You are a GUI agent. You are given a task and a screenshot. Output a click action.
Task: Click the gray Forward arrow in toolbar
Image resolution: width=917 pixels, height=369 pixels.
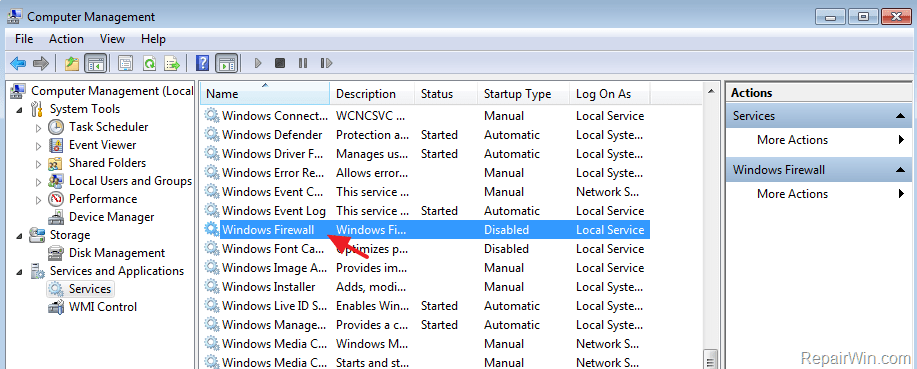click(x=40, y=63)
